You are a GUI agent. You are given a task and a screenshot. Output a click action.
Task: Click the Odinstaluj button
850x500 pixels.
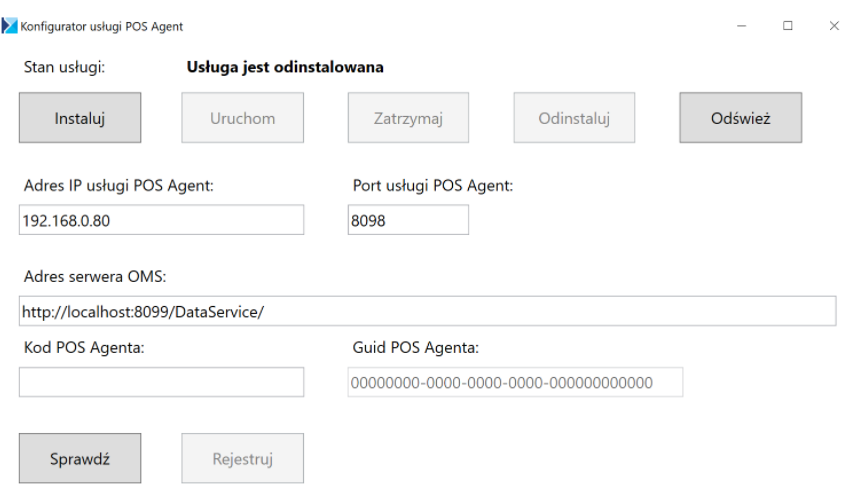tap(574, 118)
